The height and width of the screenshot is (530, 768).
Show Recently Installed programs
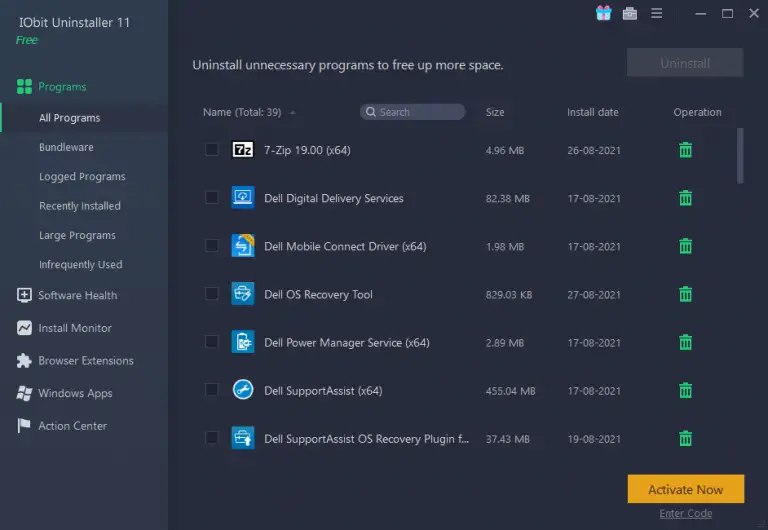tap(80, 206)
